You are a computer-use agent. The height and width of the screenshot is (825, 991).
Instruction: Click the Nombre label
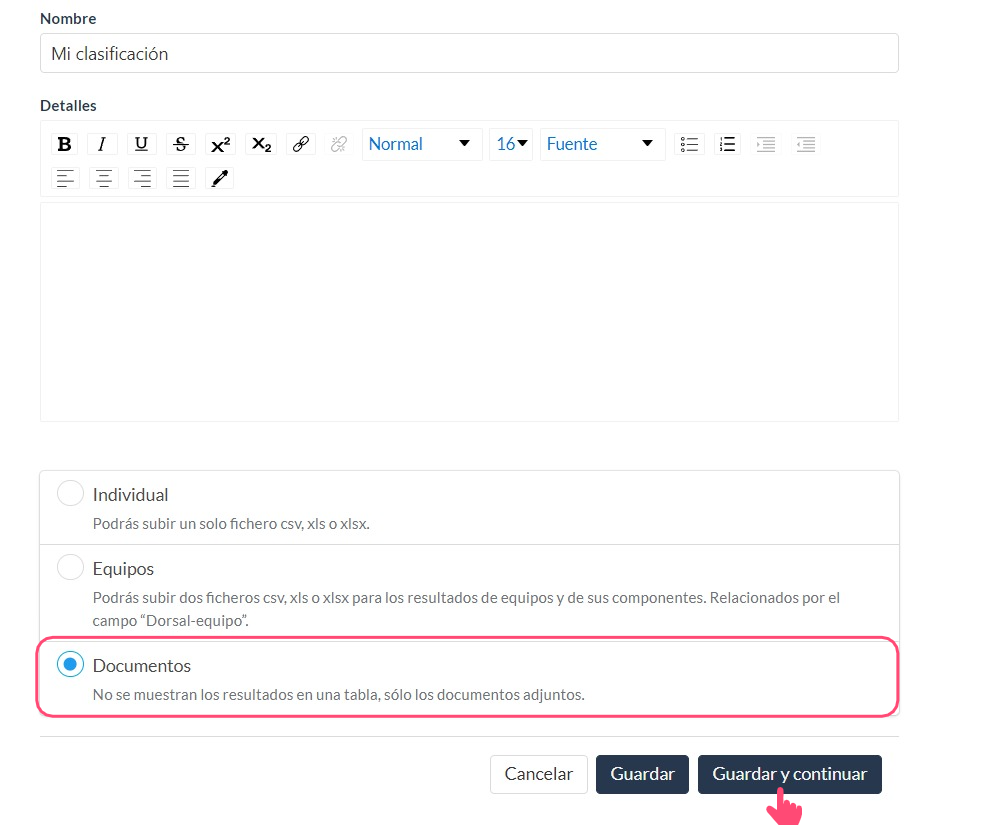[68, 19]
